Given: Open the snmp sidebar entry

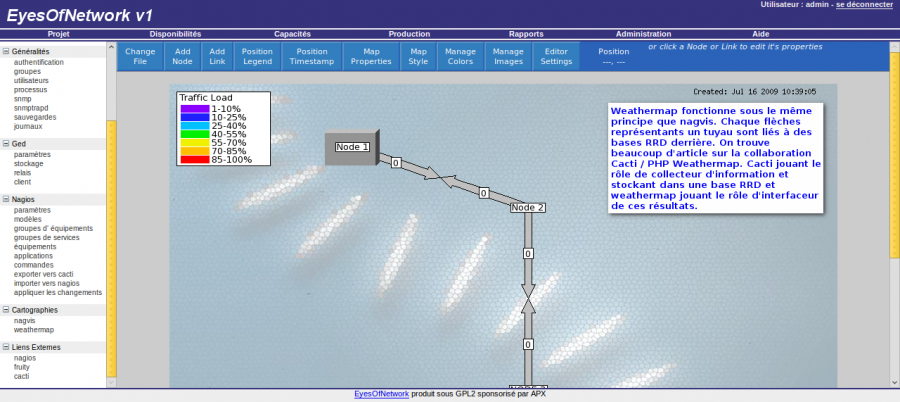Looking at the screenshot, I should [x=22, y=99].
